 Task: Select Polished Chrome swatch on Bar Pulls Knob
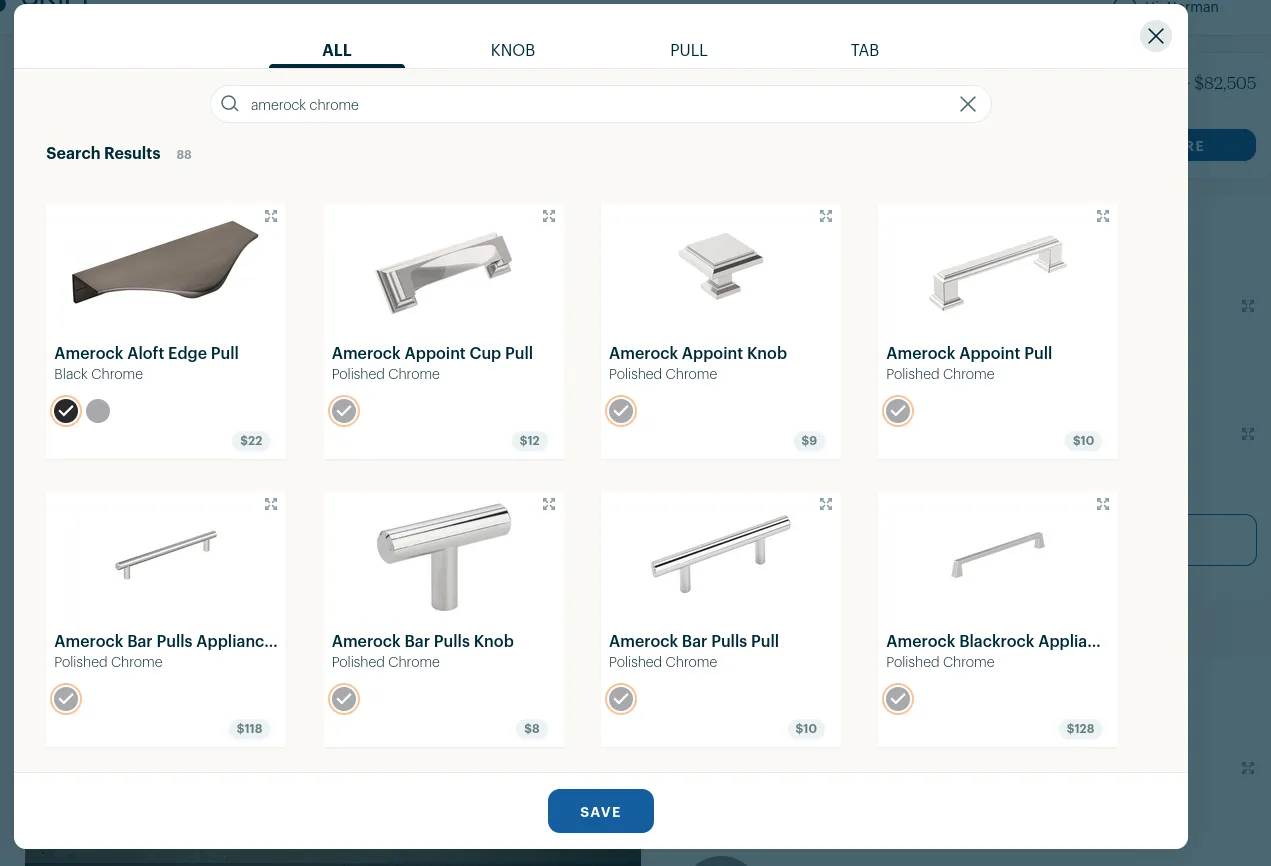(x=344, y=699)
